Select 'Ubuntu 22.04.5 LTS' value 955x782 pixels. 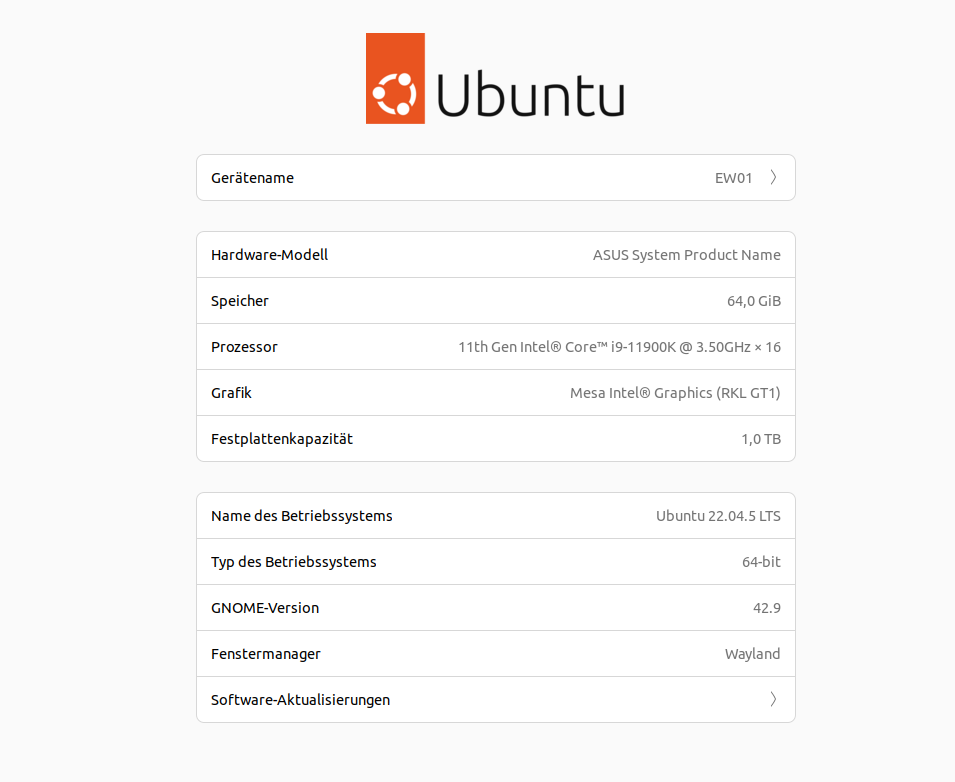tap(718, 516)
